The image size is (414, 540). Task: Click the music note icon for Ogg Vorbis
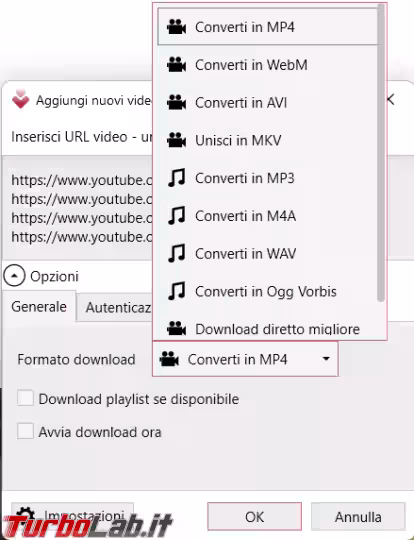point(177,291)
